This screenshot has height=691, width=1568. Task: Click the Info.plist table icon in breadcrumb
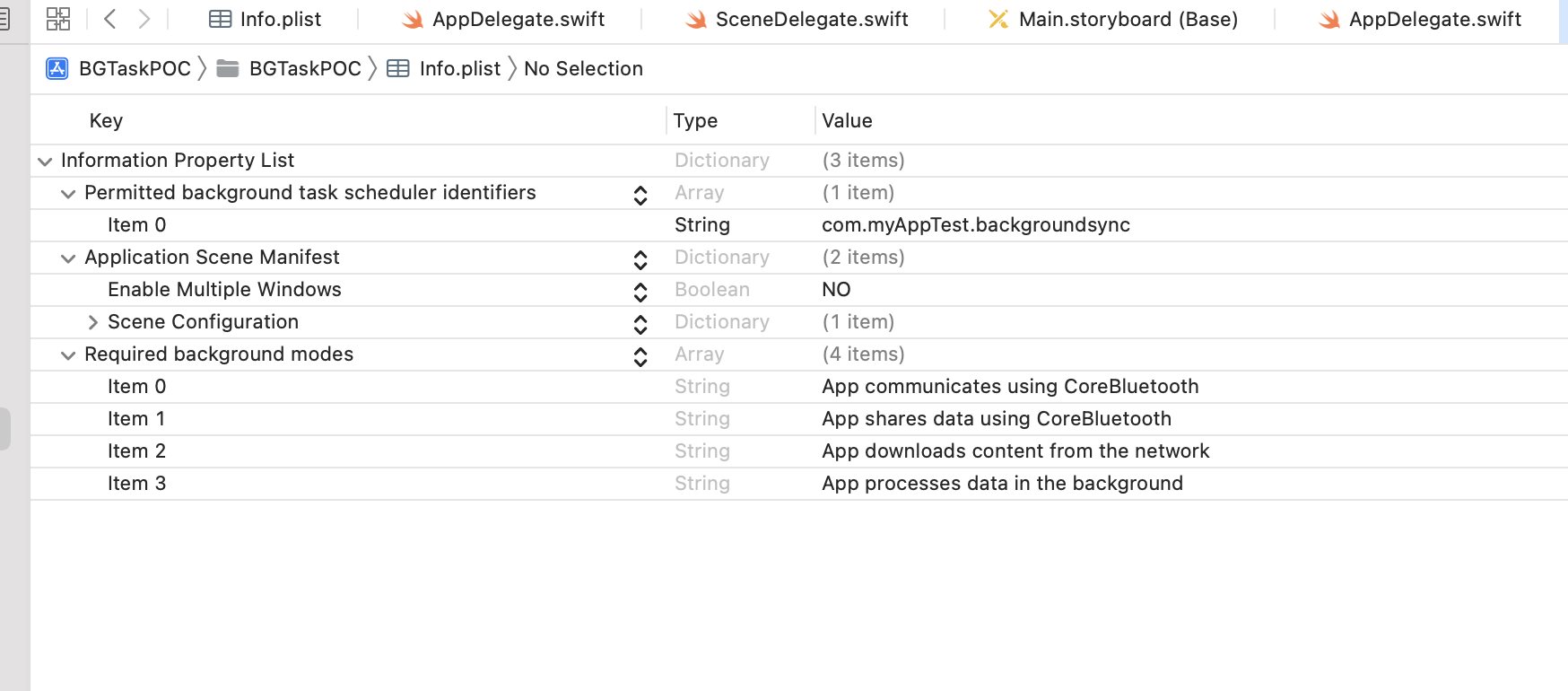point(398,69)
